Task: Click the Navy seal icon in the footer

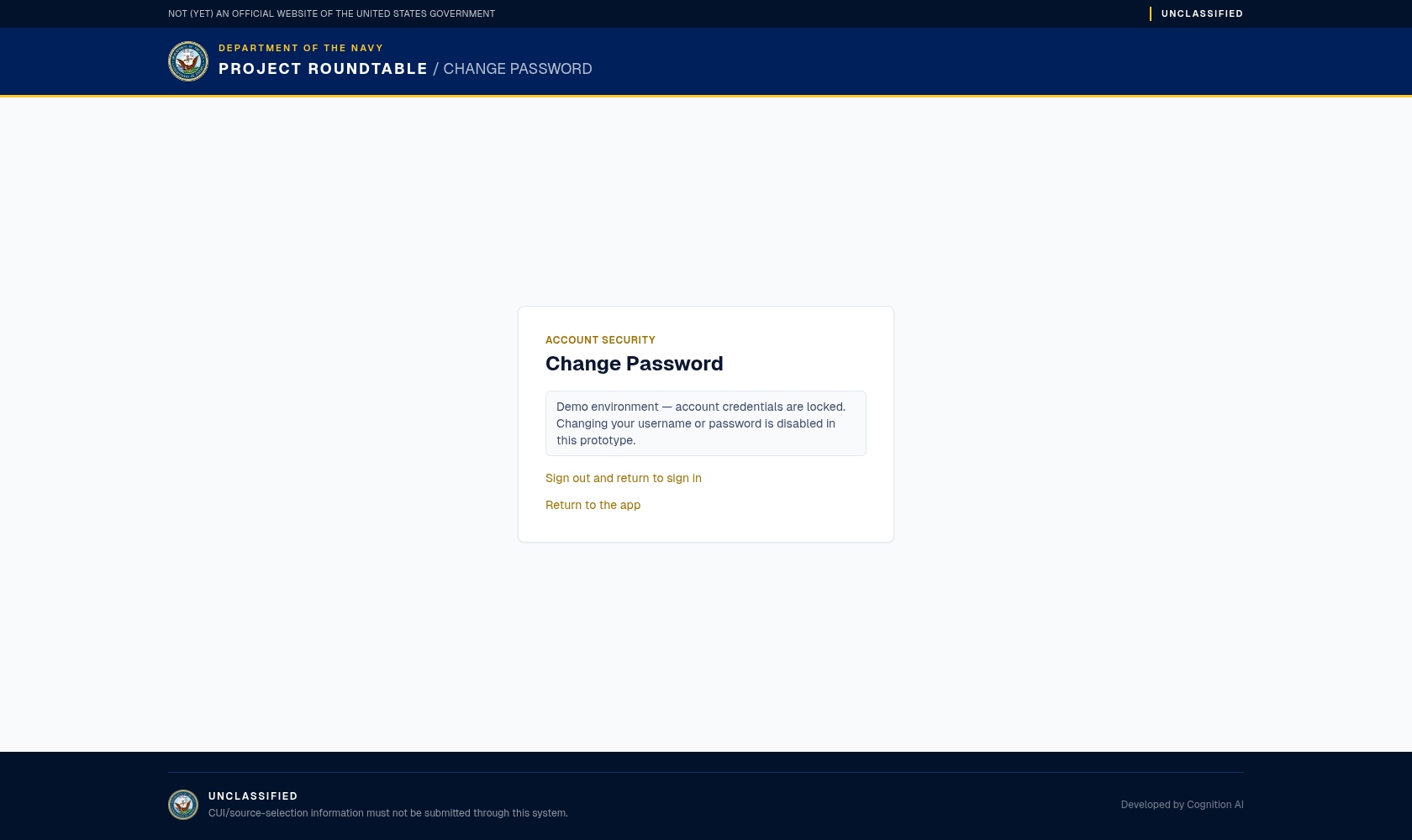Action: (183, 805)
